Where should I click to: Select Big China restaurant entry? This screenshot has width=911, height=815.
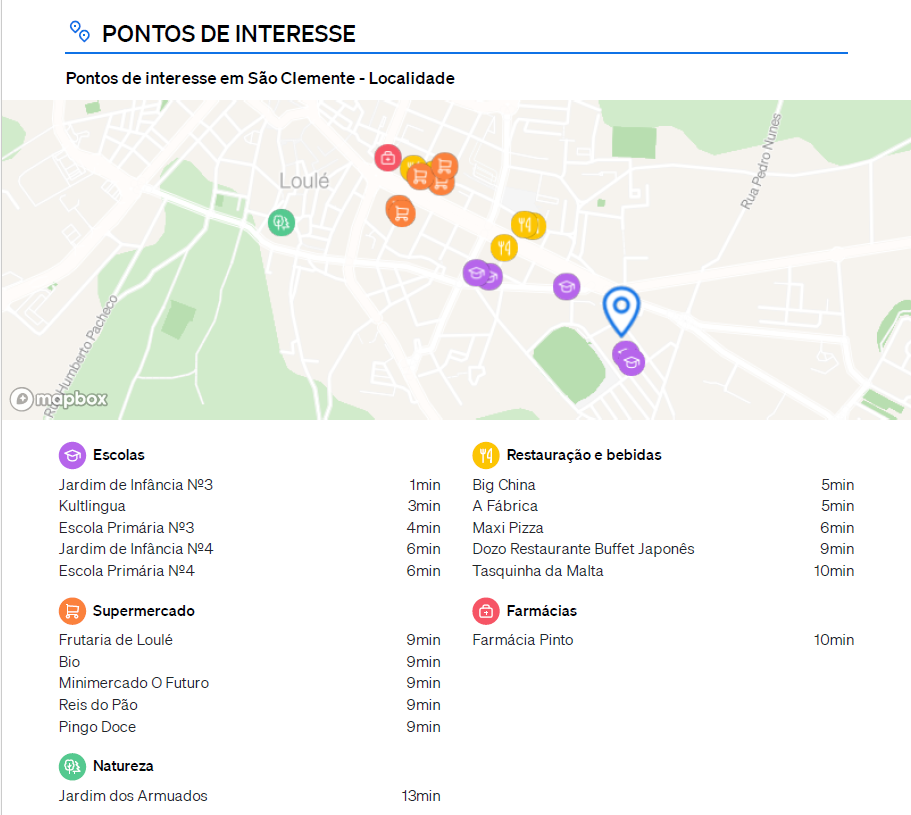(x=504, y=485)
